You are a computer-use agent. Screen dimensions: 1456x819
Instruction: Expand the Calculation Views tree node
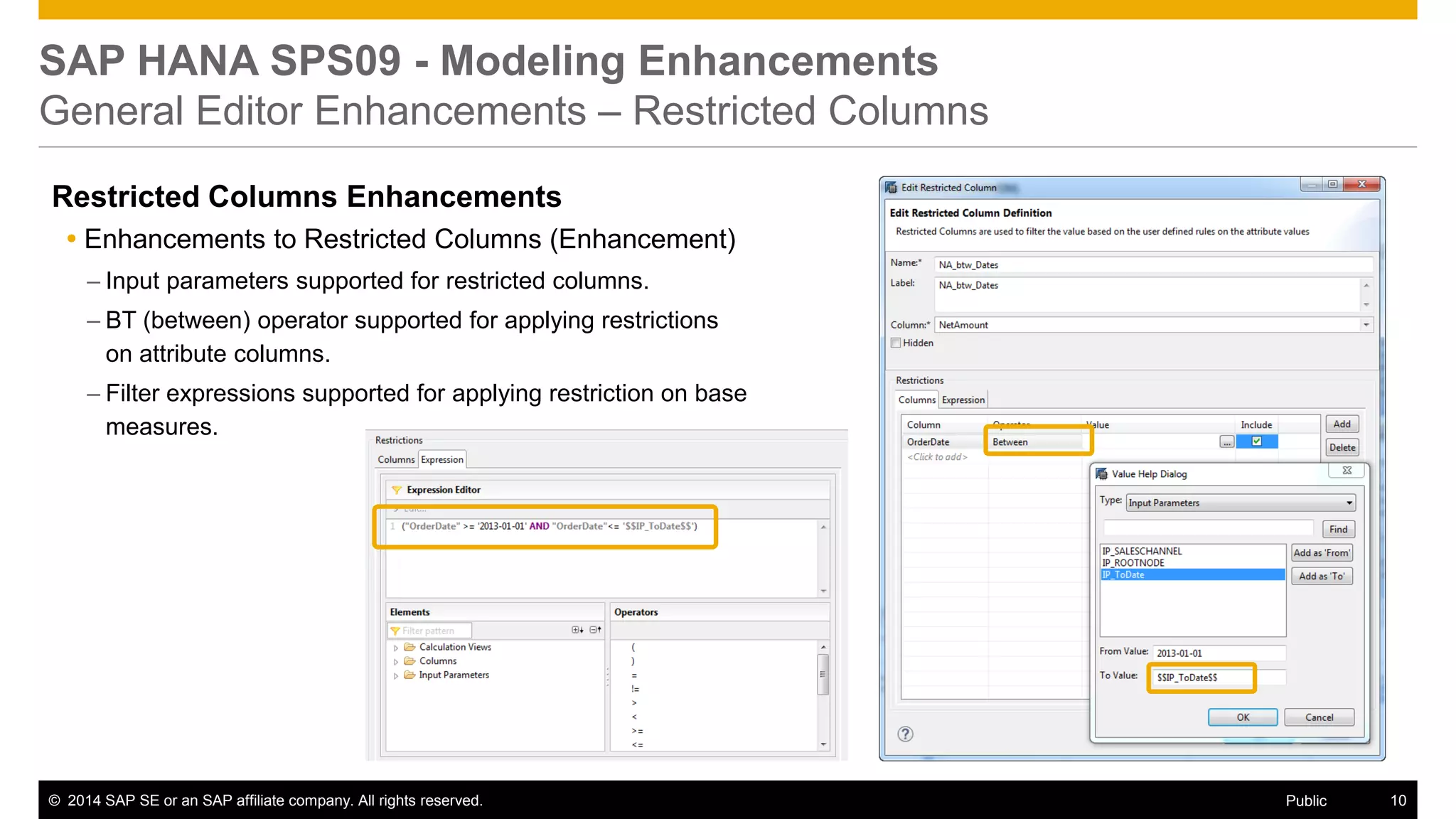pyautogui.click(x=396, y=648)
